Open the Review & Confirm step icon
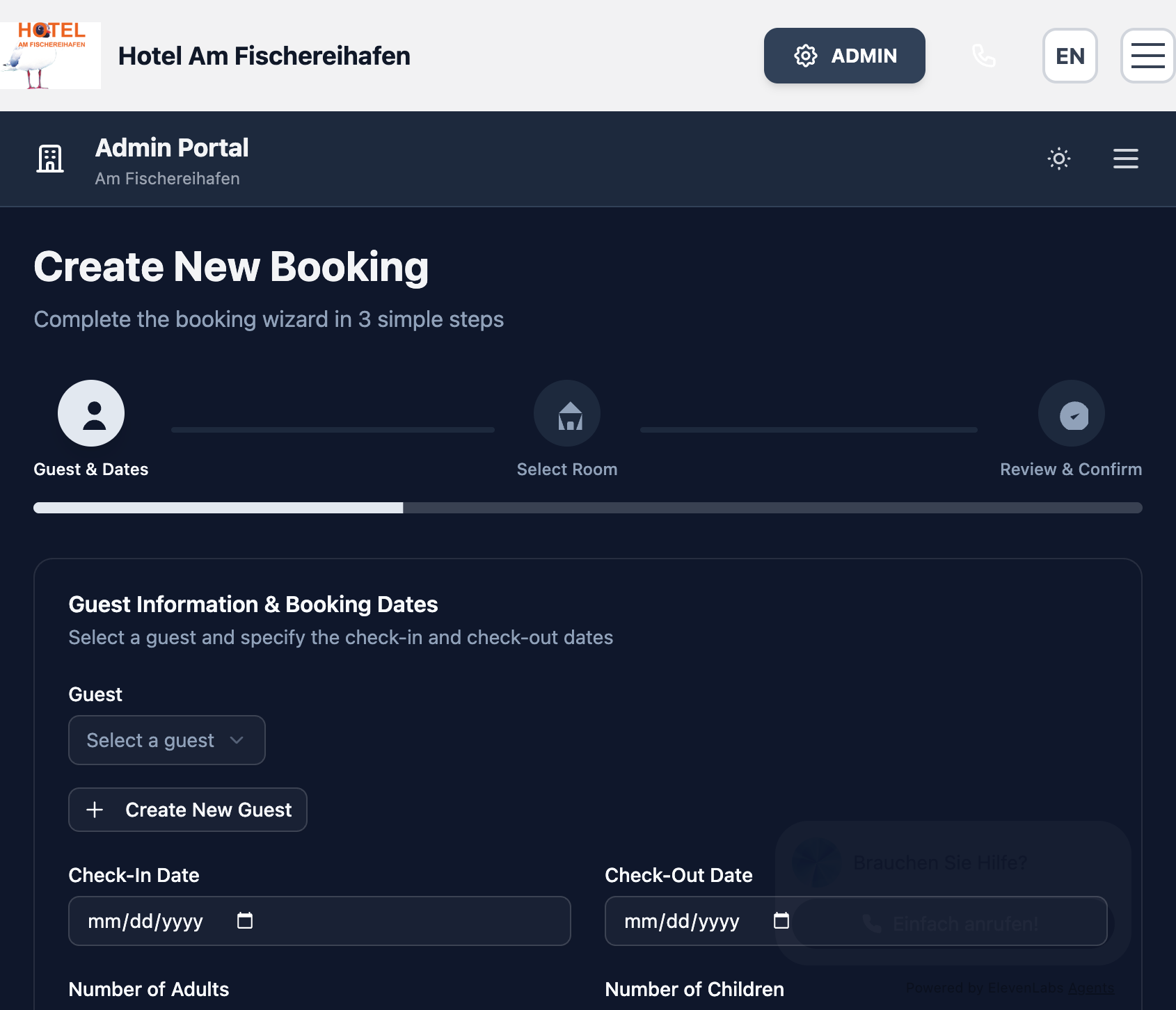 (x=1071, y=412)
